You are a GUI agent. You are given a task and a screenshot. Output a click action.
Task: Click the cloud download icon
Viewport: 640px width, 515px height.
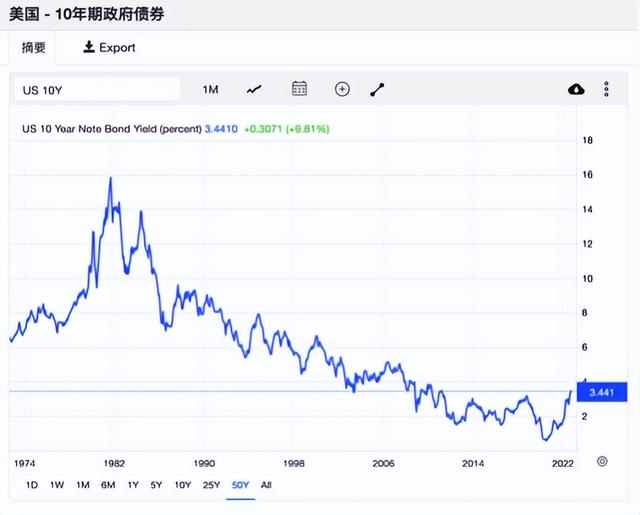click(x=576, y=89)
